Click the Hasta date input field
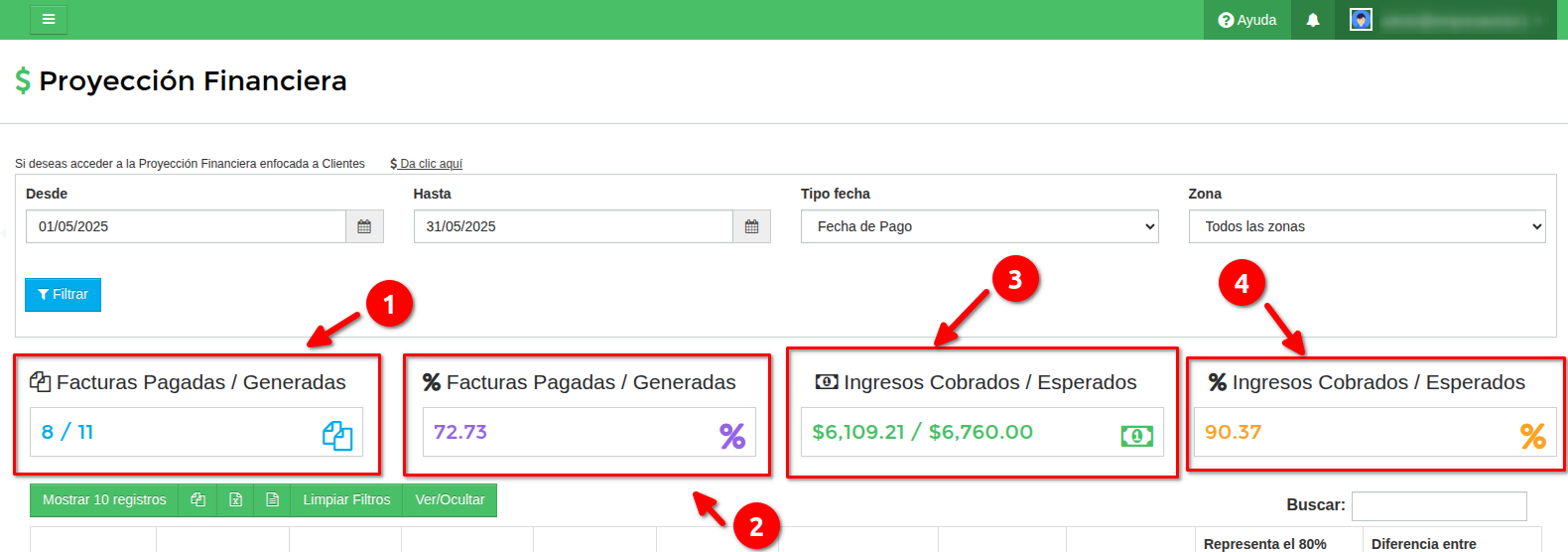 point(574,226)
